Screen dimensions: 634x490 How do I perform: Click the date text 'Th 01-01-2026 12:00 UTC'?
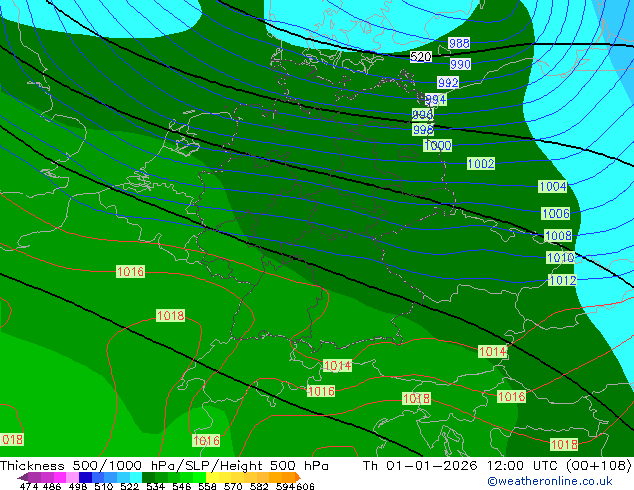point(461,466)
